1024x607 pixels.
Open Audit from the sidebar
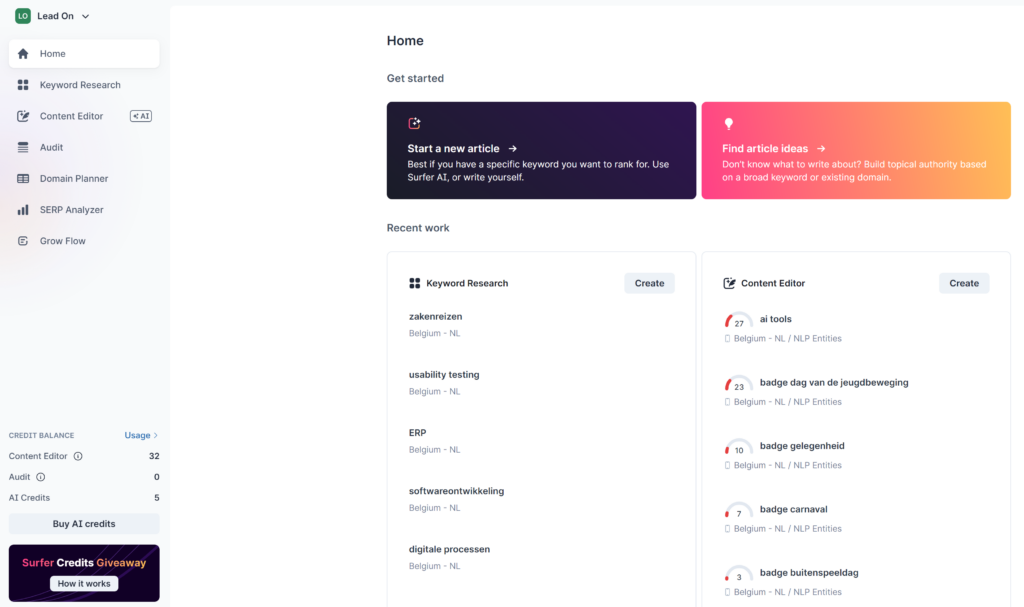(84, 148)
